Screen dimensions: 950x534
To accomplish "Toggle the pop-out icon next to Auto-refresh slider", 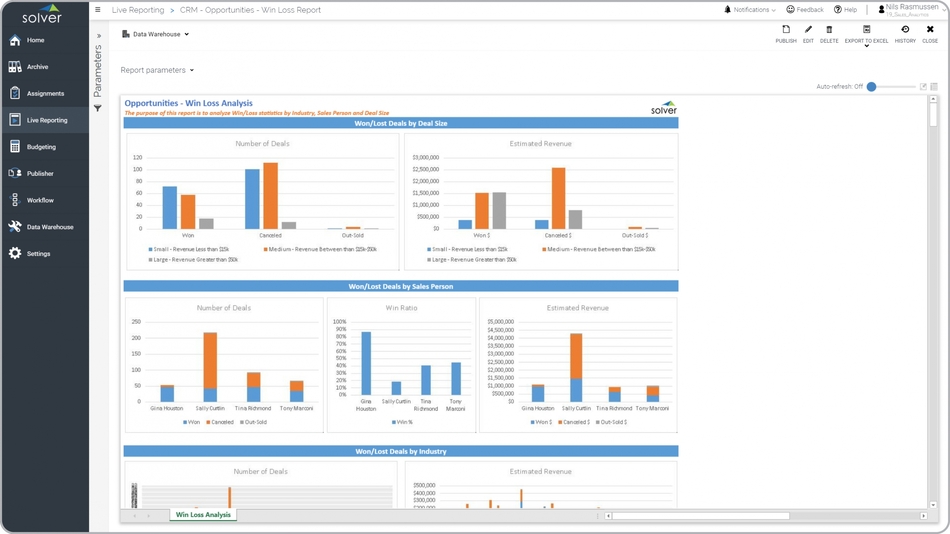I will [923, 87].
